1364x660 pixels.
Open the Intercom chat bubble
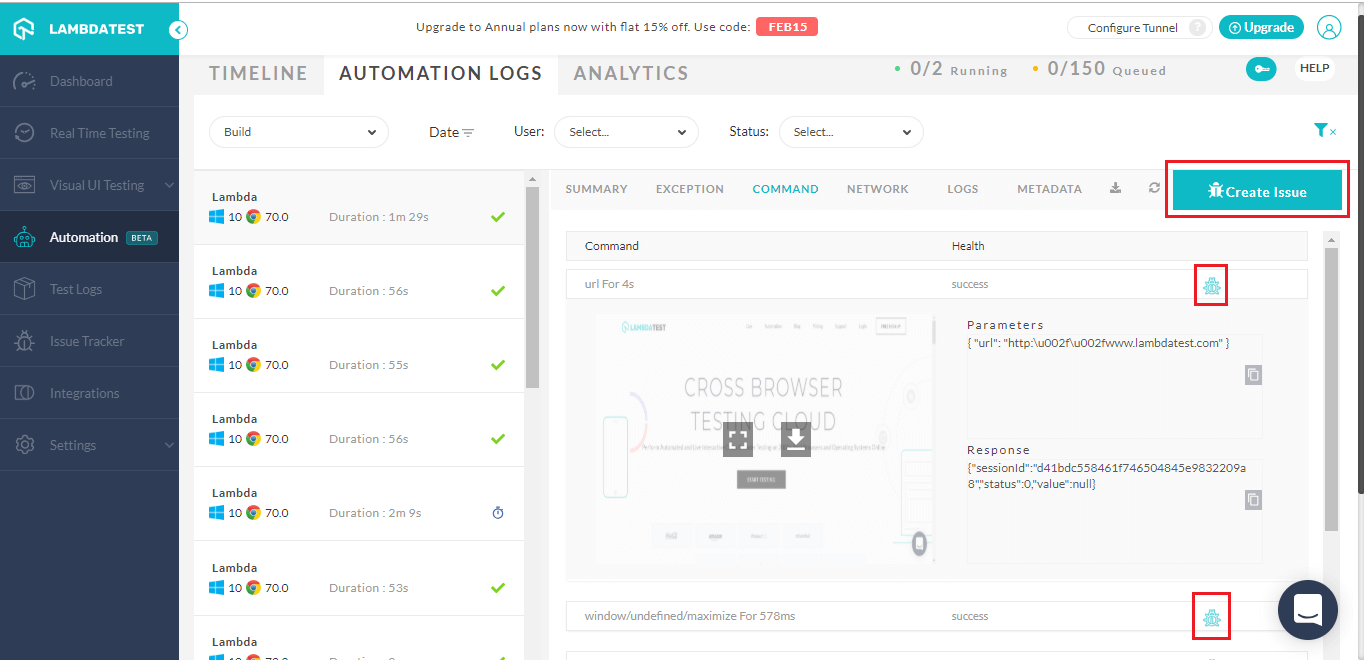pos(1307,610)
